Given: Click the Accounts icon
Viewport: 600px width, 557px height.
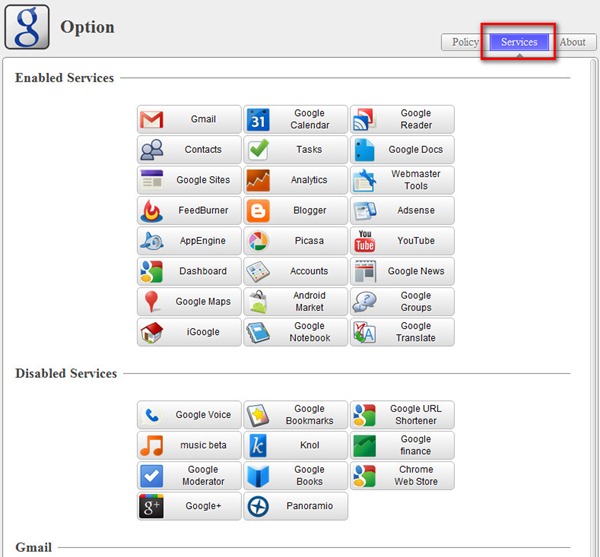Looking at the screenshot, I should point(258,271).
